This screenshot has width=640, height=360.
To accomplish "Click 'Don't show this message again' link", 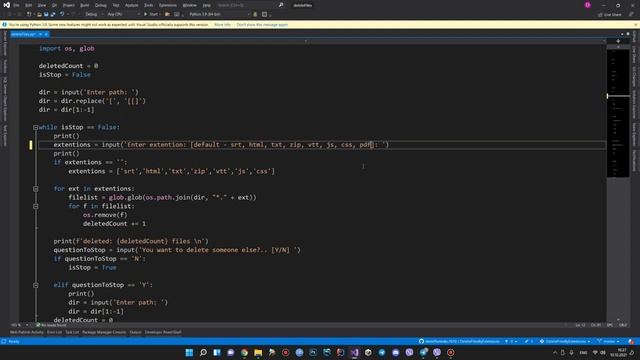I will click(x=262, y=25).
